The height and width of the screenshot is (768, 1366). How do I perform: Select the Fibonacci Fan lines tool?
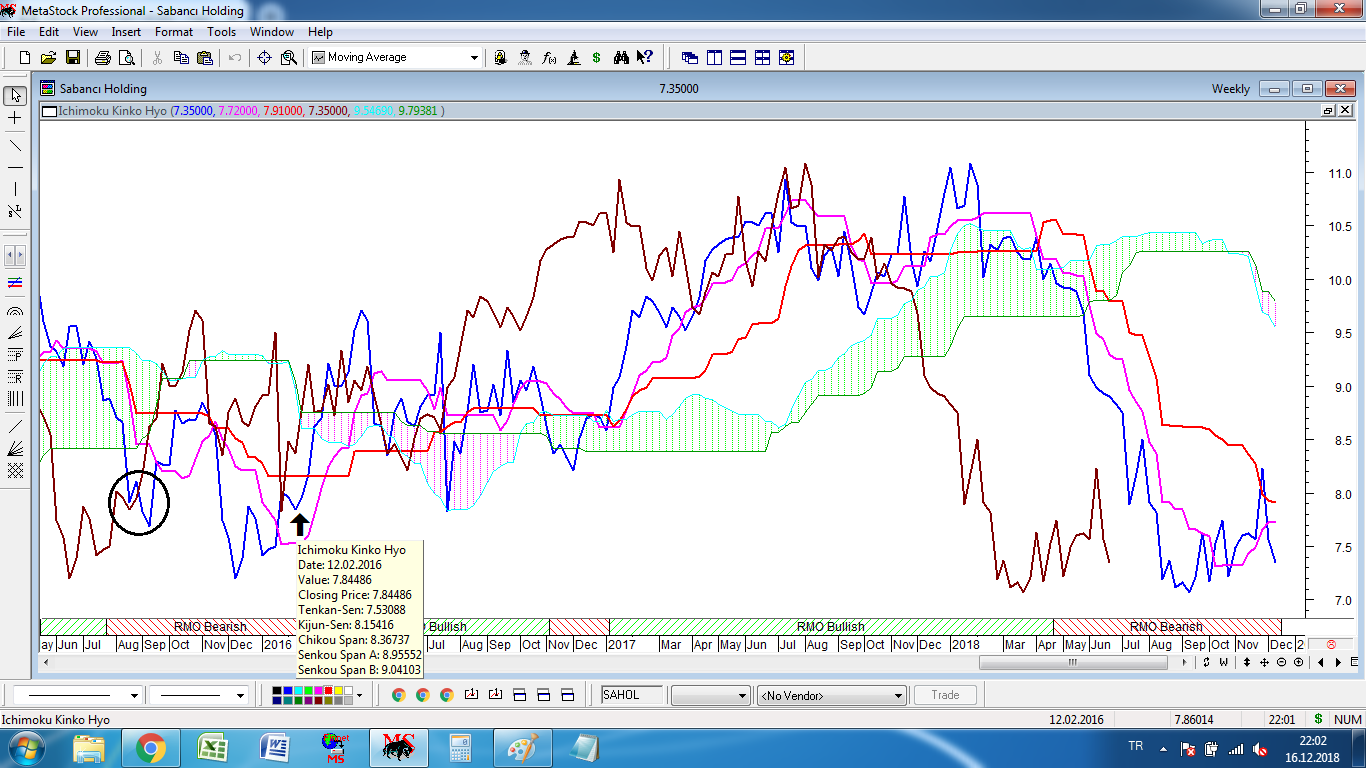coord(15,333)
